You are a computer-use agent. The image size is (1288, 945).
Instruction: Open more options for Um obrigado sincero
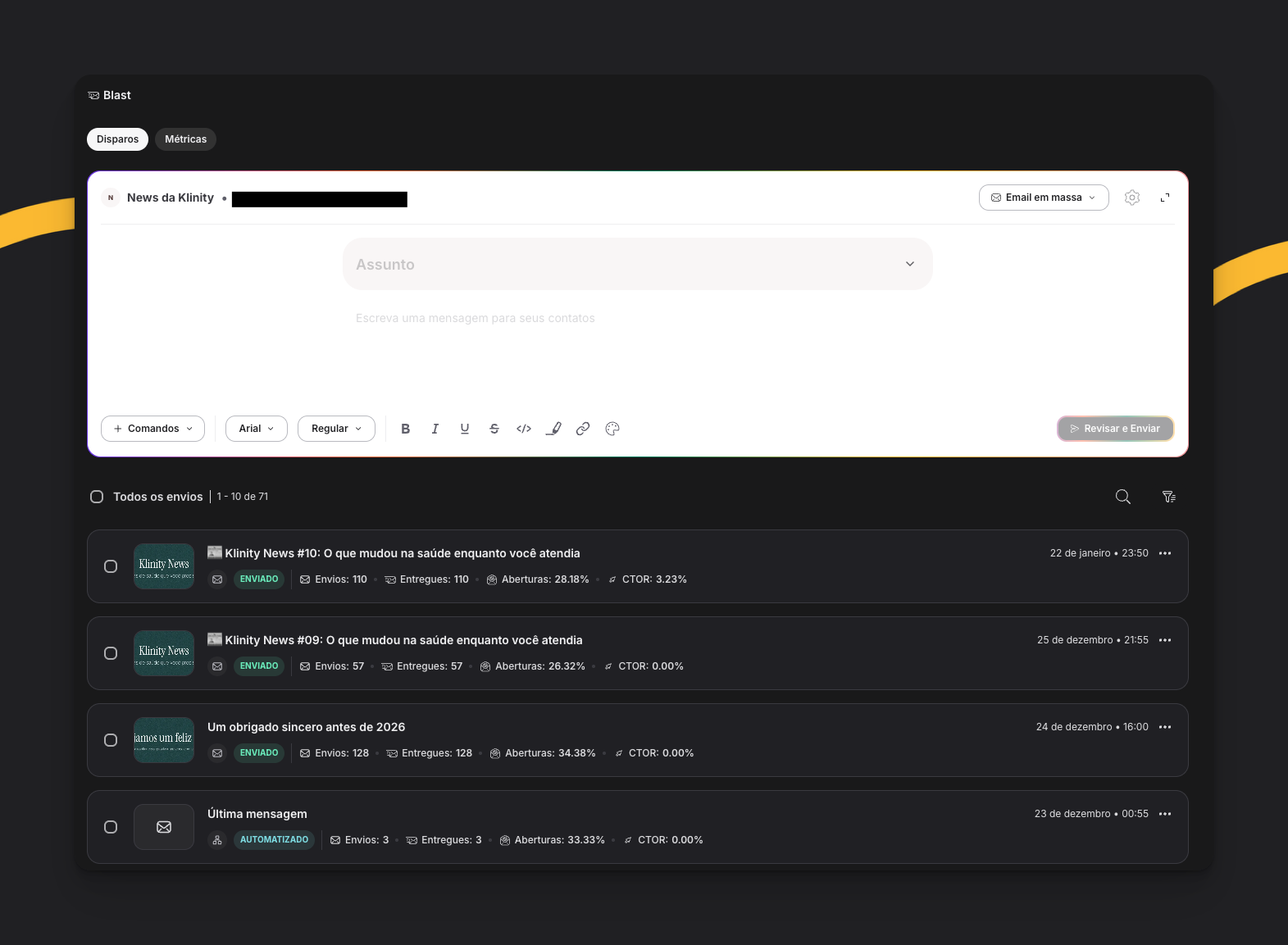(x=1165, y=727)
